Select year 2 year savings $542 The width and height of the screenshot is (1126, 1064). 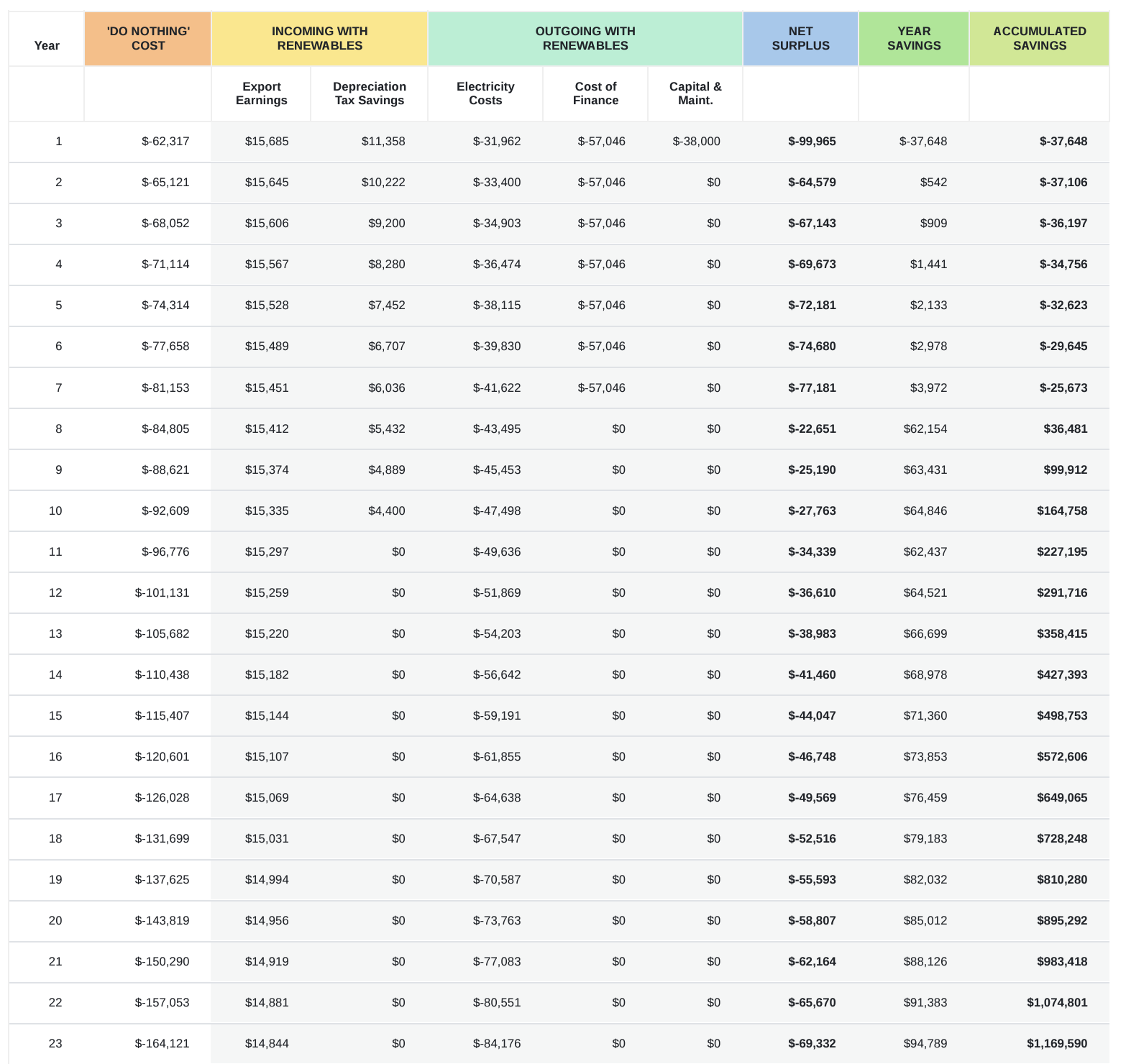(x=933, y=182)
